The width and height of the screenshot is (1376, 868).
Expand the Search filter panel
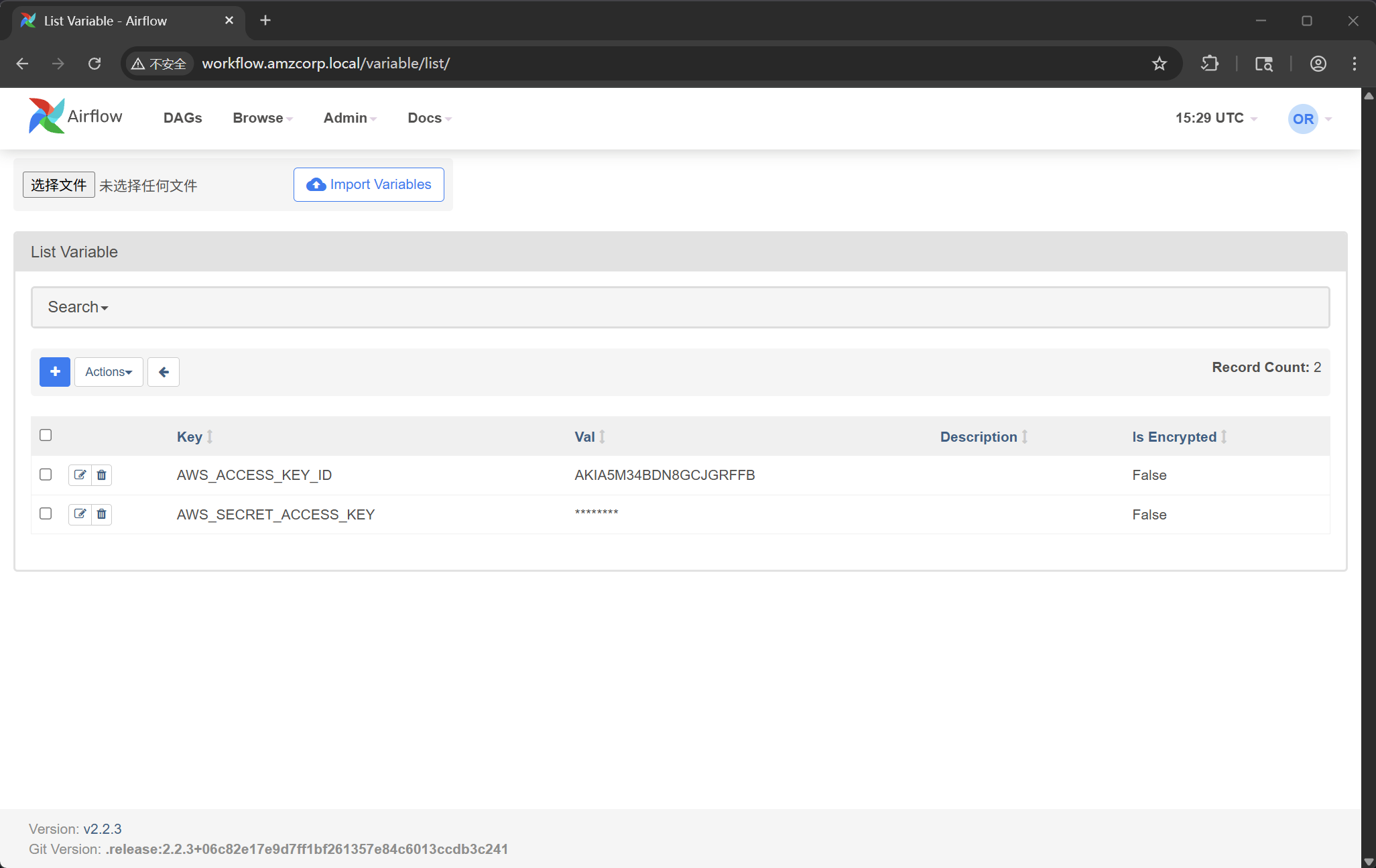pyautogui.click(x=78, y=307)
